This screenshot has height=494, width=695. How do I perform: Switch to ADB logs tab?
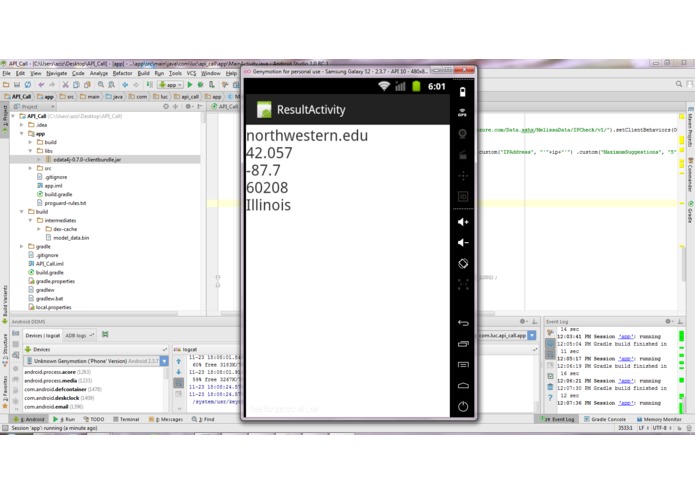[80, 335]
